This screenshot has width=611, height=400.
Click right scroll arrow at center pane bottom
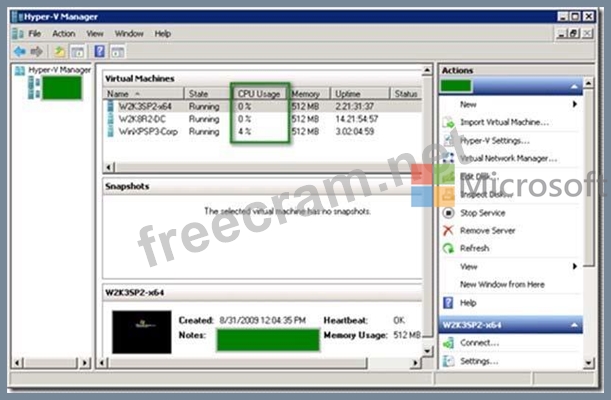416,363
